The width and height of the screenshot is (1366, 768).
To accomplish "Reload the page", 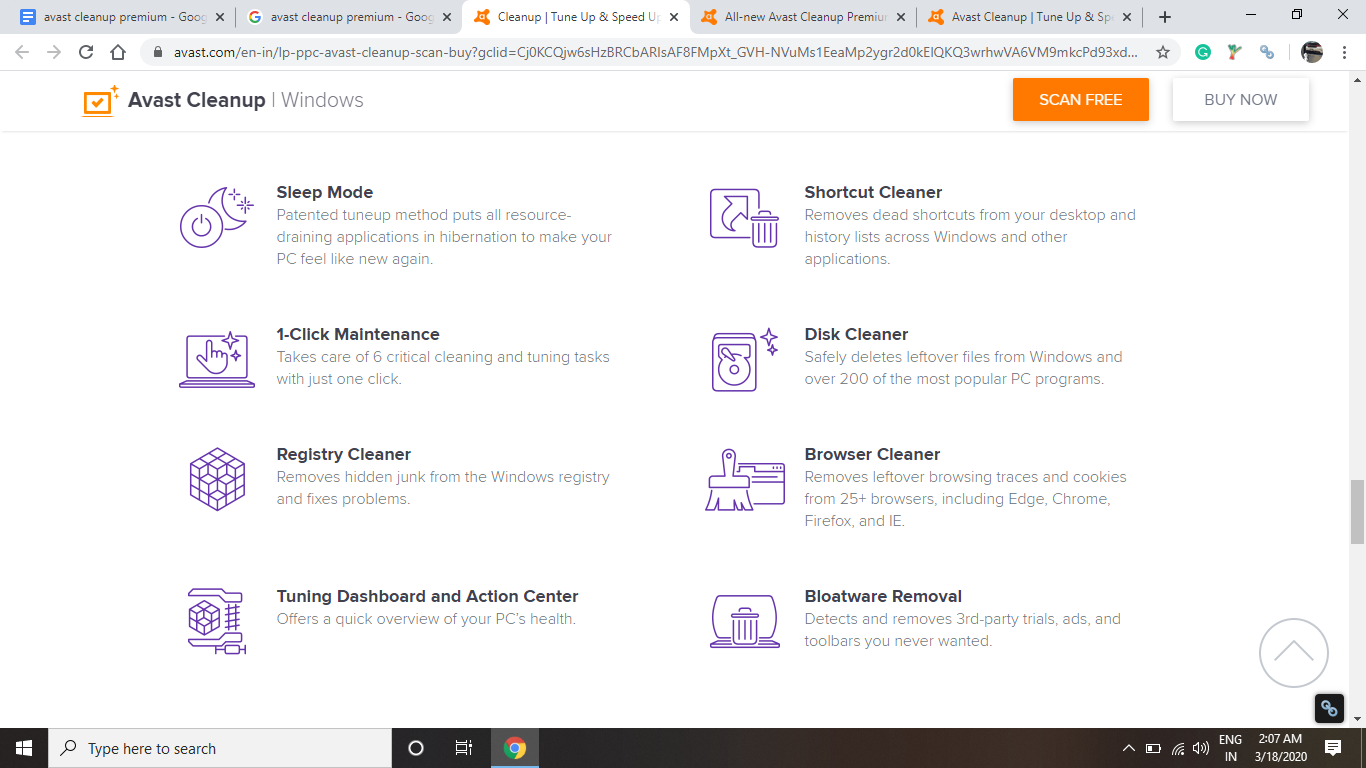I will click(x=86, y=53).
